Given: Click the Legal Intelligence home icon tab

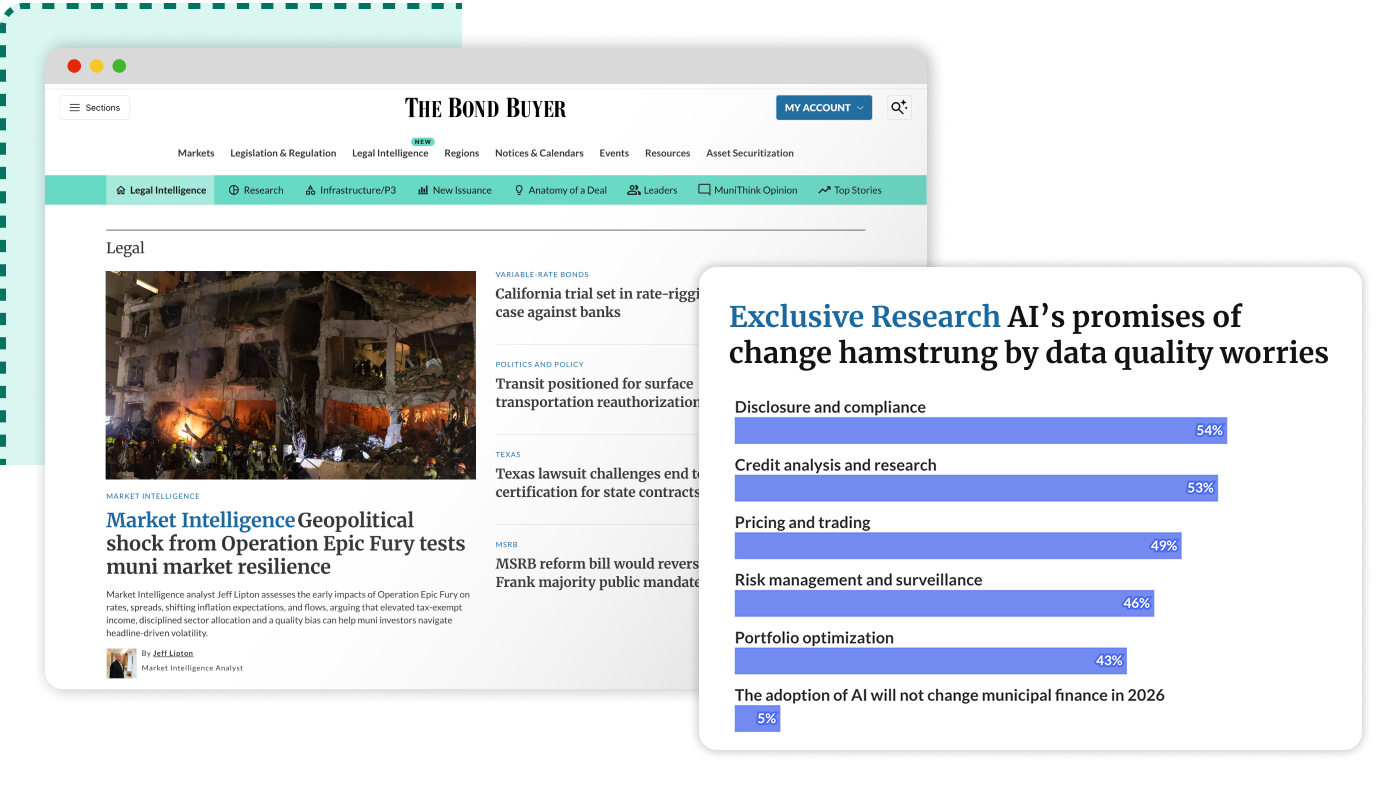Looking at the screenshot, I should point(160,190).
